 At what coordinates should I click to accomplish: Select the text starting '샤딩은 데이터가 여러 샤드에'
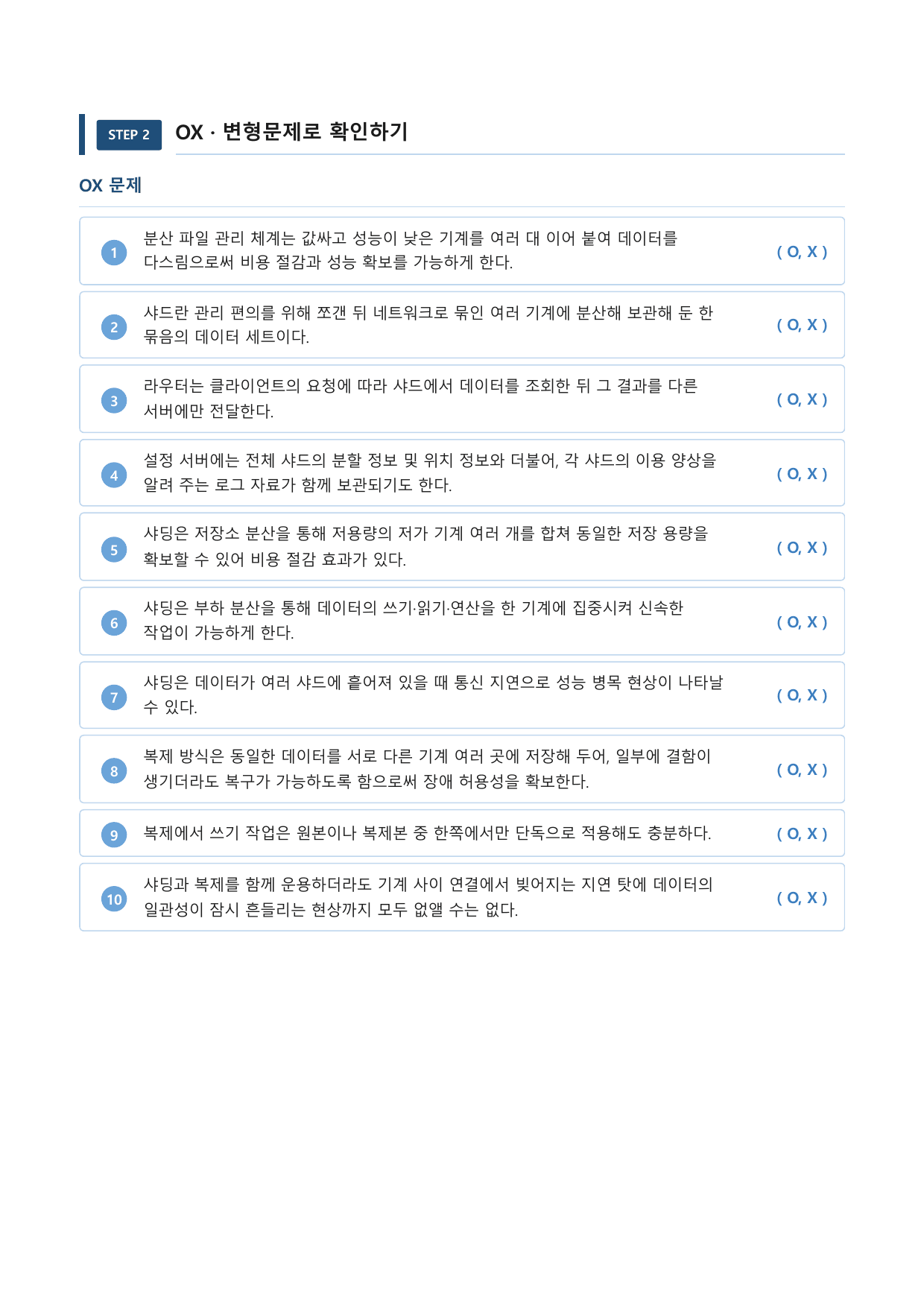point(433,694)
